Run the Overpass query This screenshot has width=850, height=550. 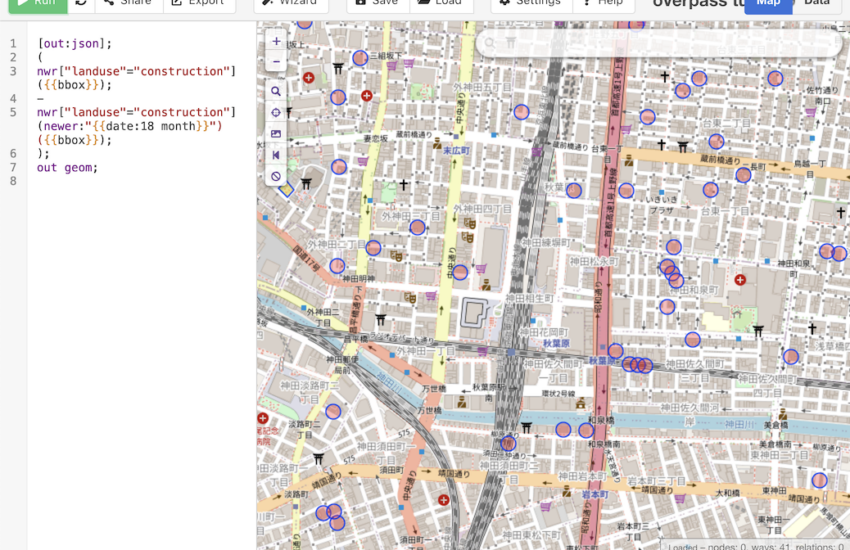[34, 3]
